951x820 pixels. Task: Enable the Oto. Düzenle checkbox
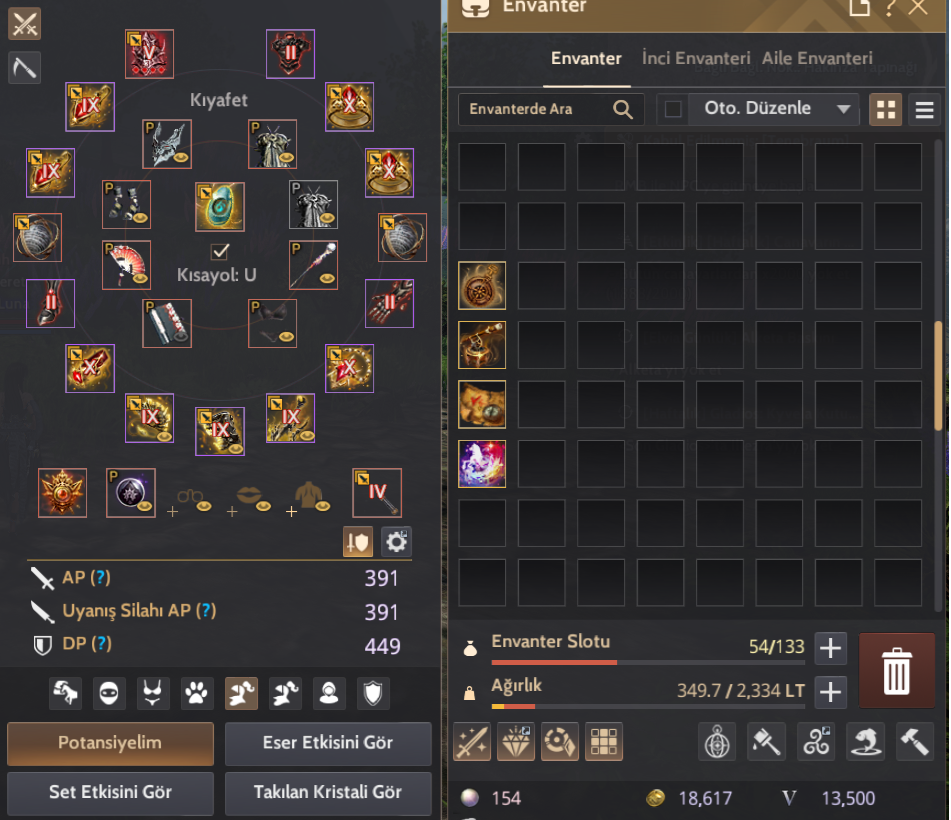[673, 109]
